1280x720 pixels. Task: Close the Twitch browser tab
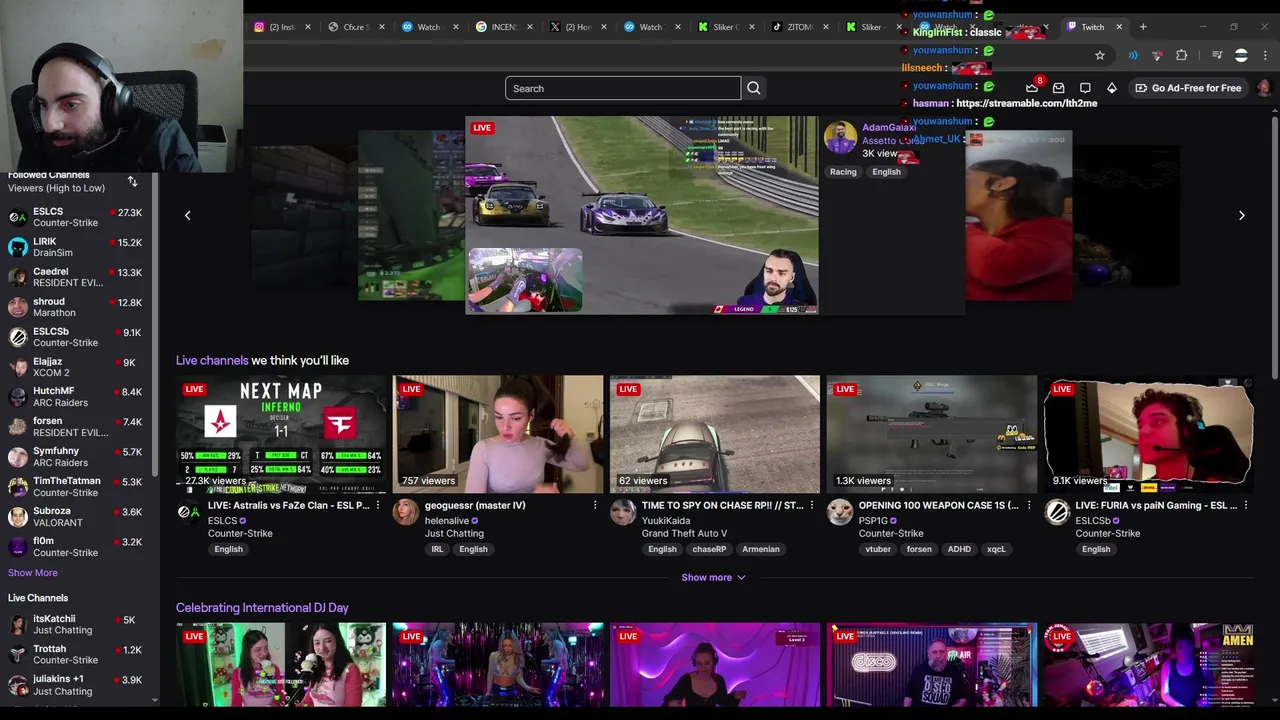(x=1119, y=27)
